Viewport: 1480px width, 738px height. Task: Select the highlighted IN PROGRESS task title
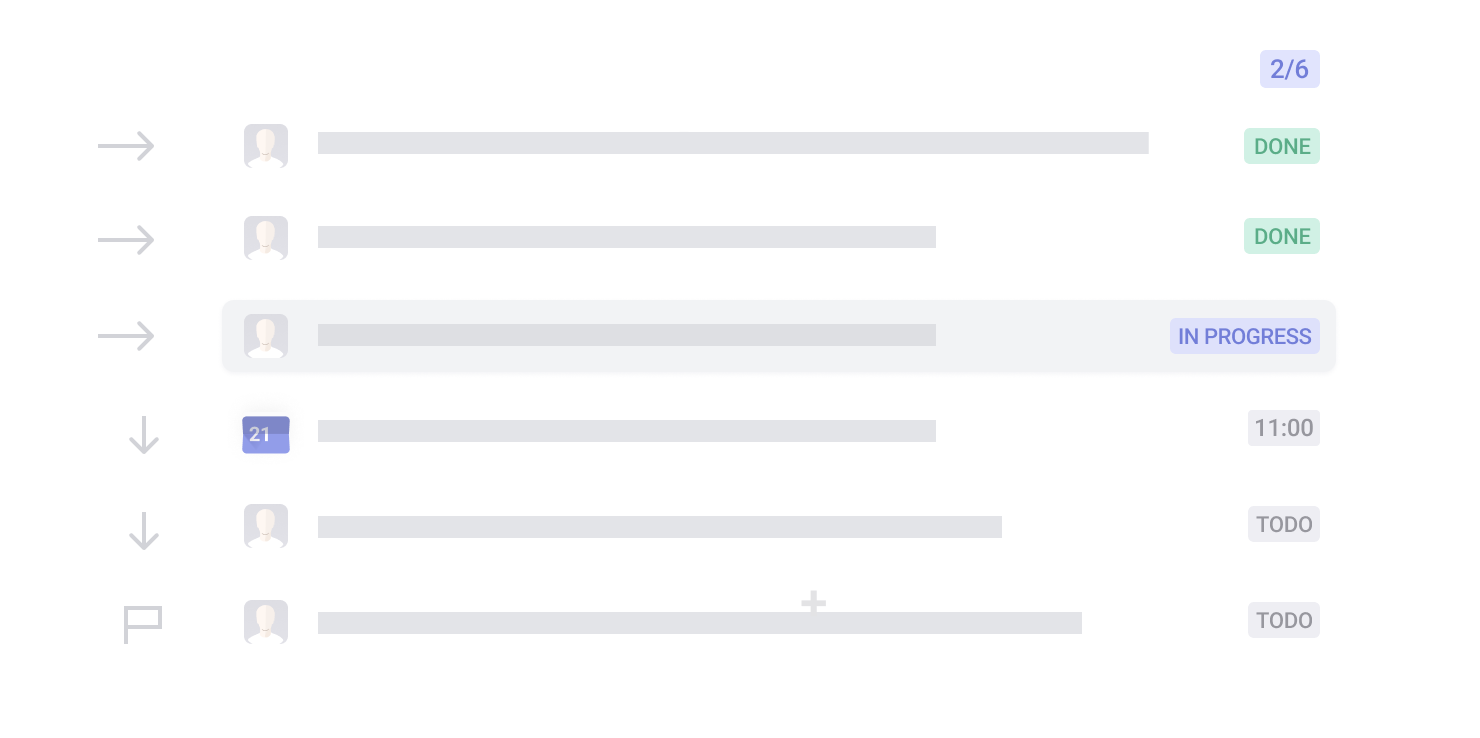click(626, 335)
